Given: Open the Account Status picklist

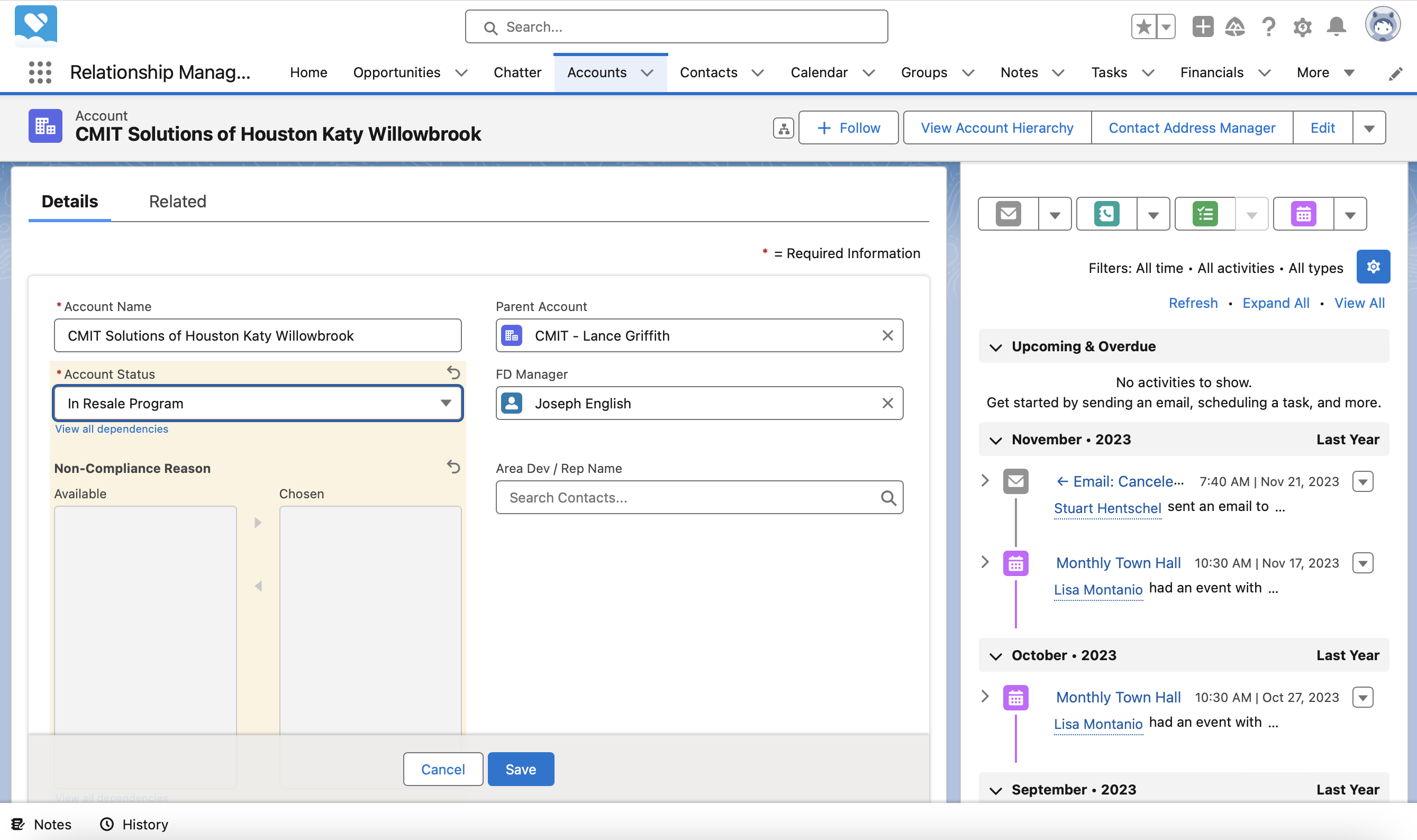Looking at the screenshot, I should [258, 403].
